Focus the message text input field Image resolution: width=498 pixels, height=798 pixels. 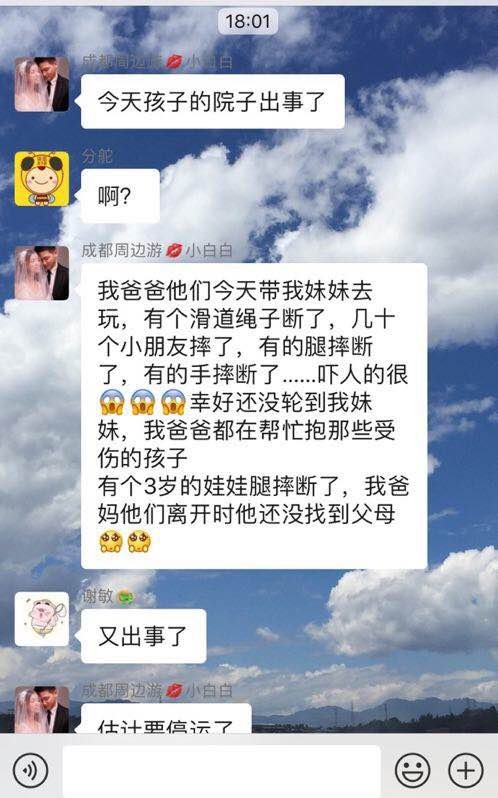221,771
